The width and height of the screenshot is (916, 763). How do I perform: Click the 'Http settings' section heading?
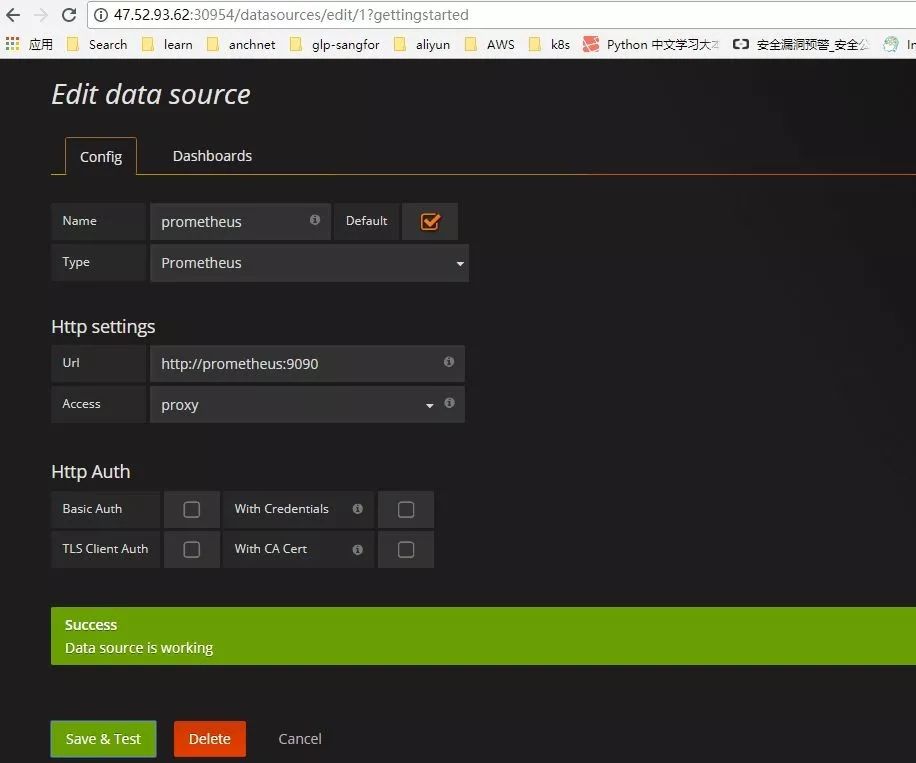pyautogui.click(x=103, y=327)
